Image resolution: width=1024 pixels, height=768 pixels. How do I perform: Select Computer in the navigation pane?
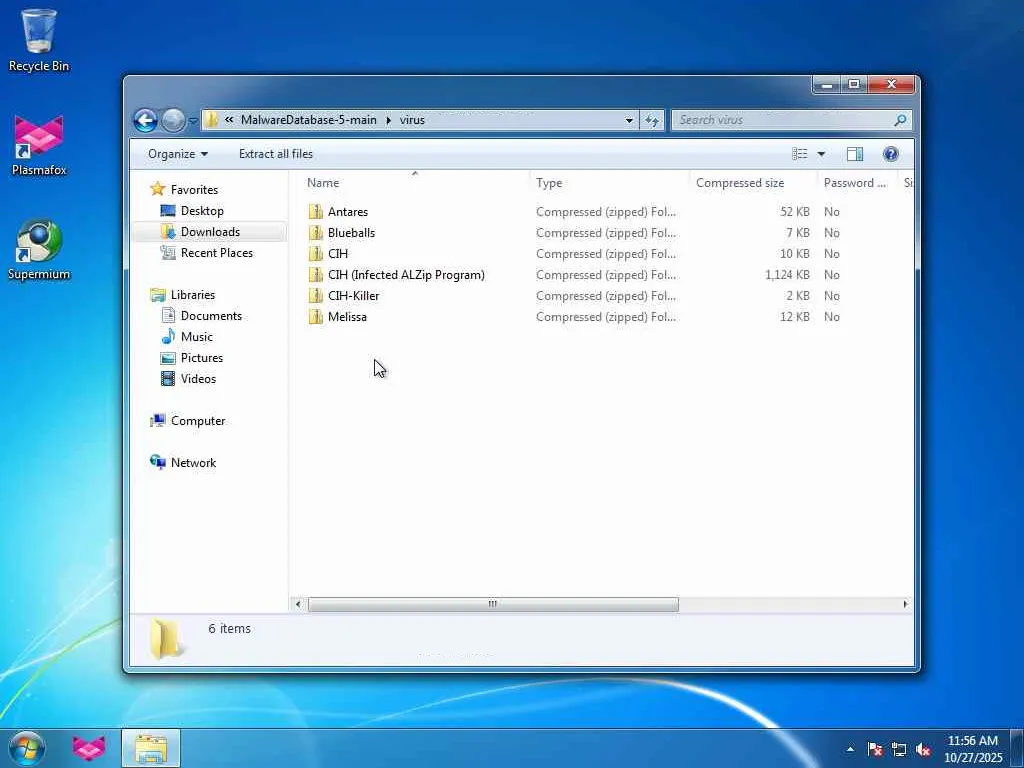pos(198,421)
